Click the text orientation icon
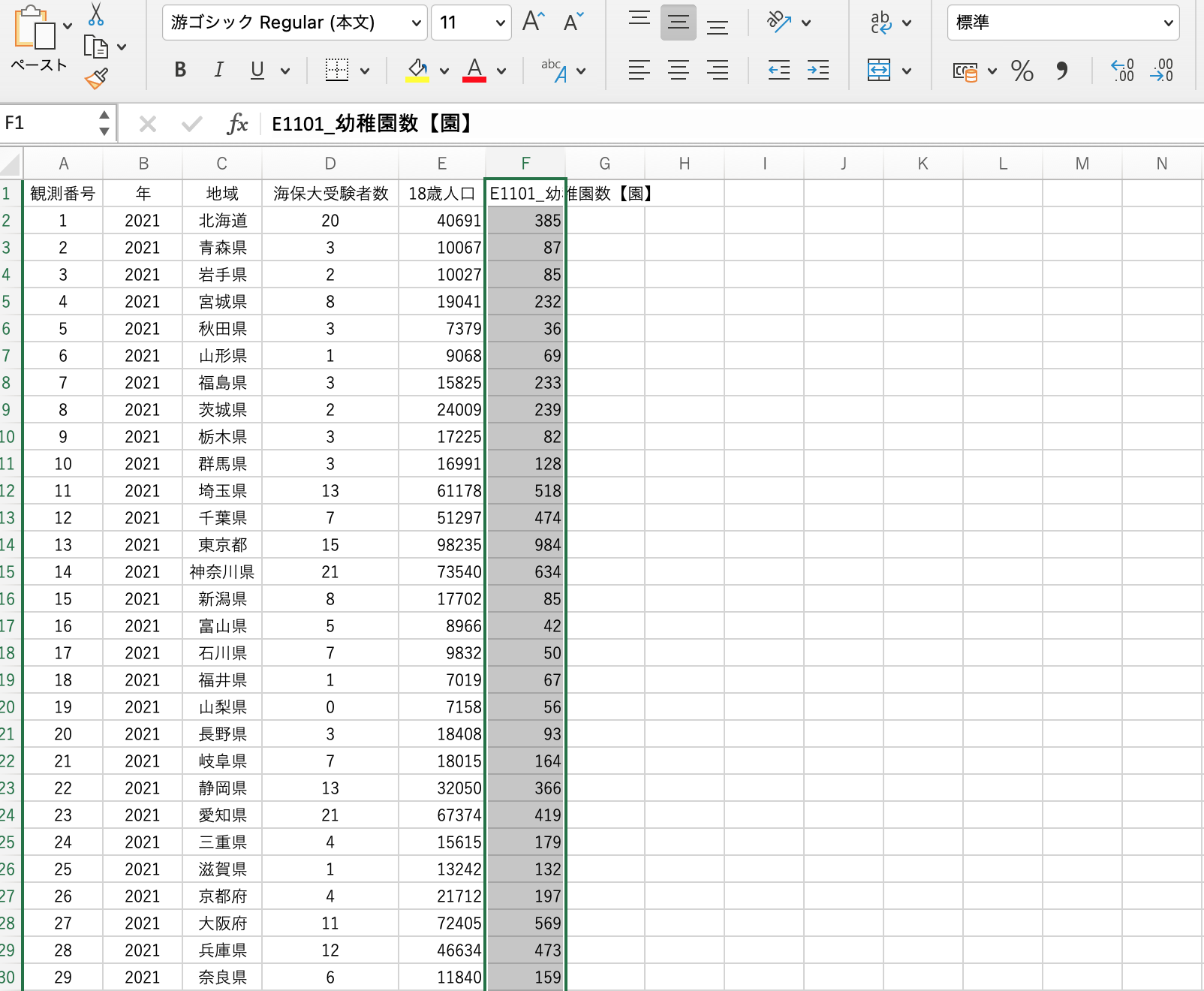This screenshot has height=991, width=1204. pos(779,22)
